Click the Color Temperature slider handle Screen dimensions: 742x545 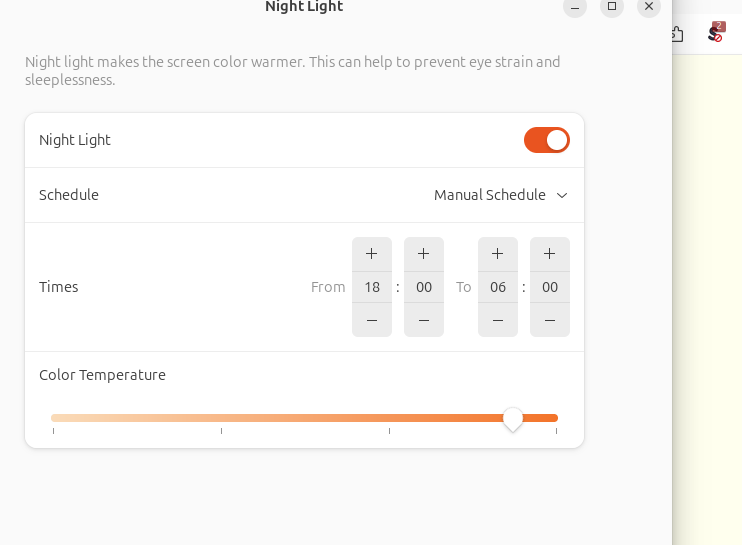click(x=512, y=419)
